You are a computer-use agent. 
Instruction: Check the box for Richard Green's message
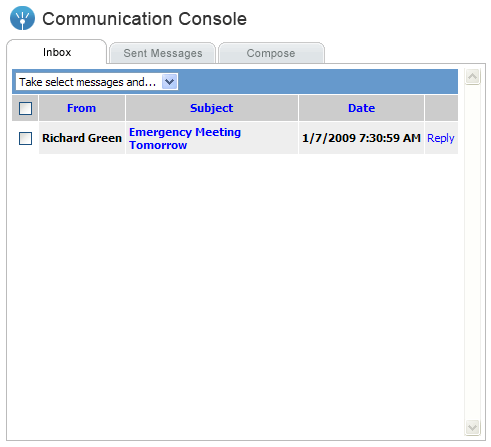(x=25, y=138)
